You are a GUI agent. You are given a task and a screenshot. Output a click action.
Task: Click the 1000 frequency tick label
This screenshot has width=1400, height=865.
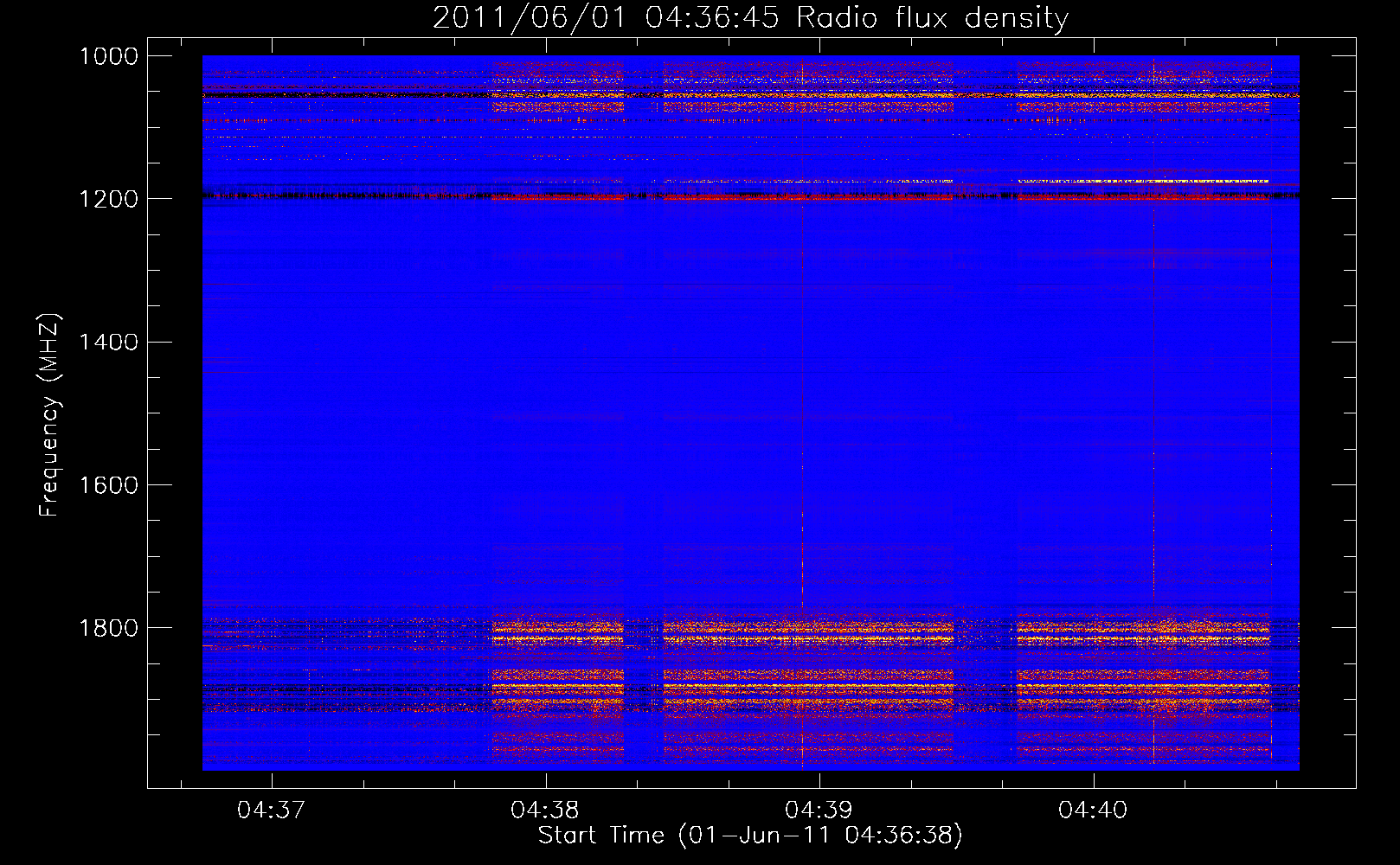click(108, 56)
